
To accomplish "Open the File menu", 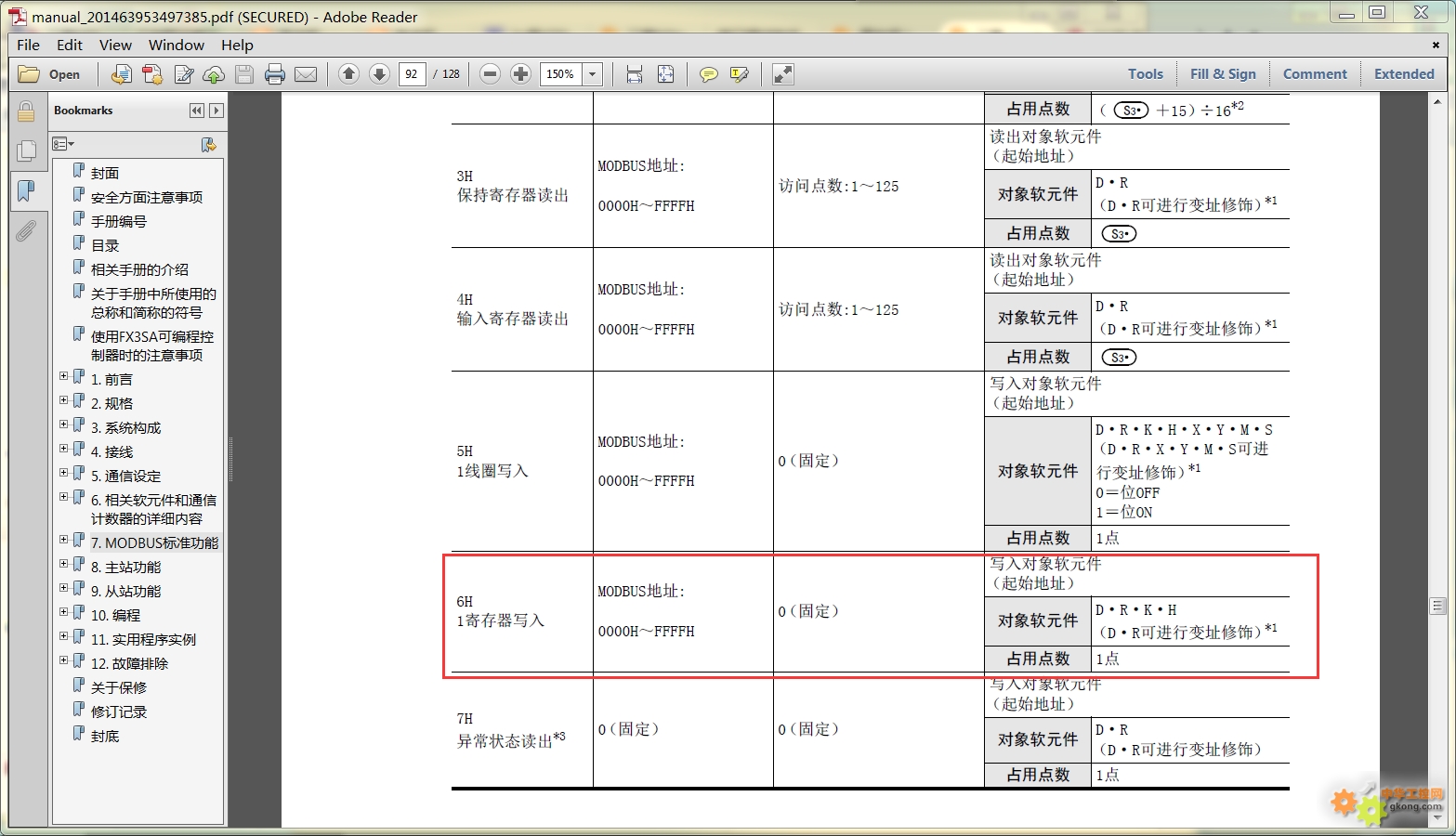I will [29, 45].
